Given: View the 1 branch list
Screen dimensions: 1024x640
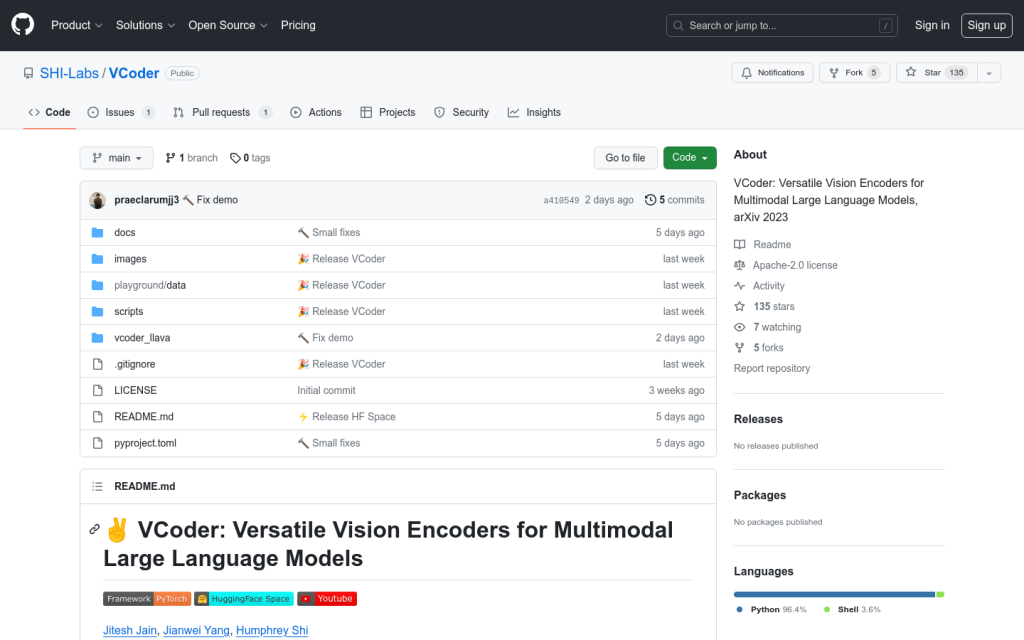Looking at the screenshot, I should pos(191,158).
